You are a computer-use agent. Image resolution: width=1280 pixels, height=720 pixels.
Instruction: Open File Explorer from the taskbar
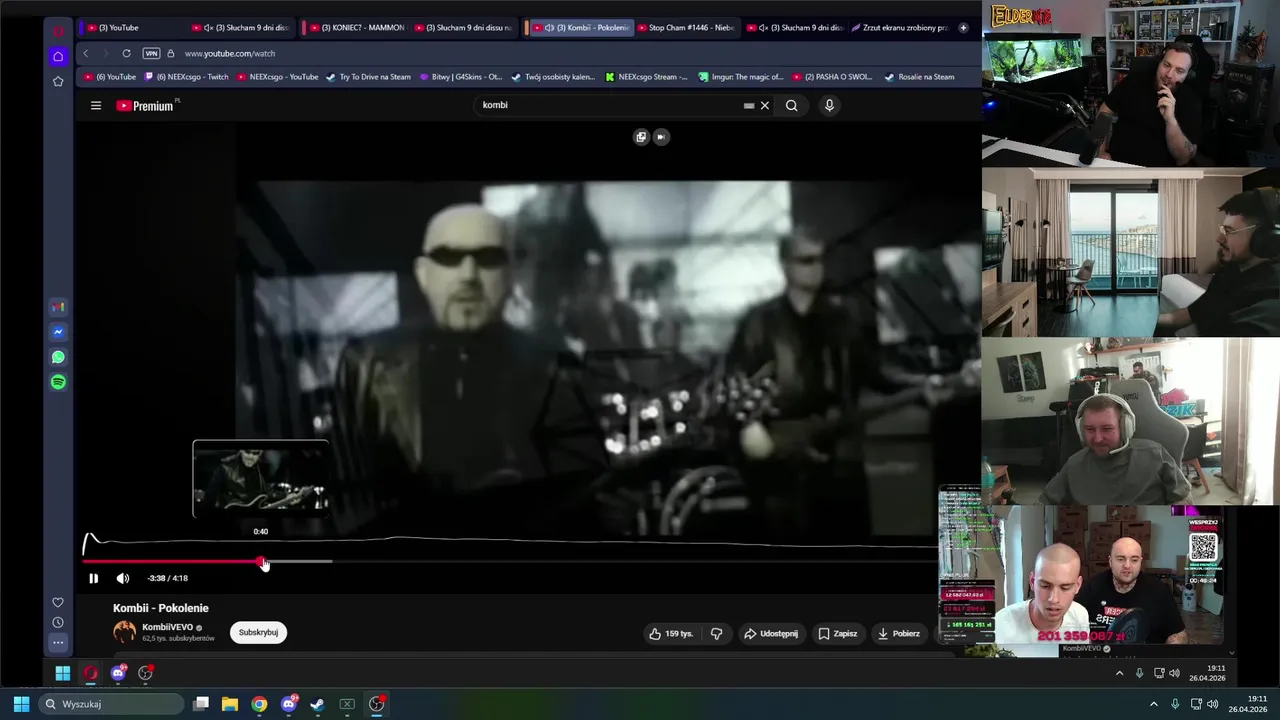point(229,704)
